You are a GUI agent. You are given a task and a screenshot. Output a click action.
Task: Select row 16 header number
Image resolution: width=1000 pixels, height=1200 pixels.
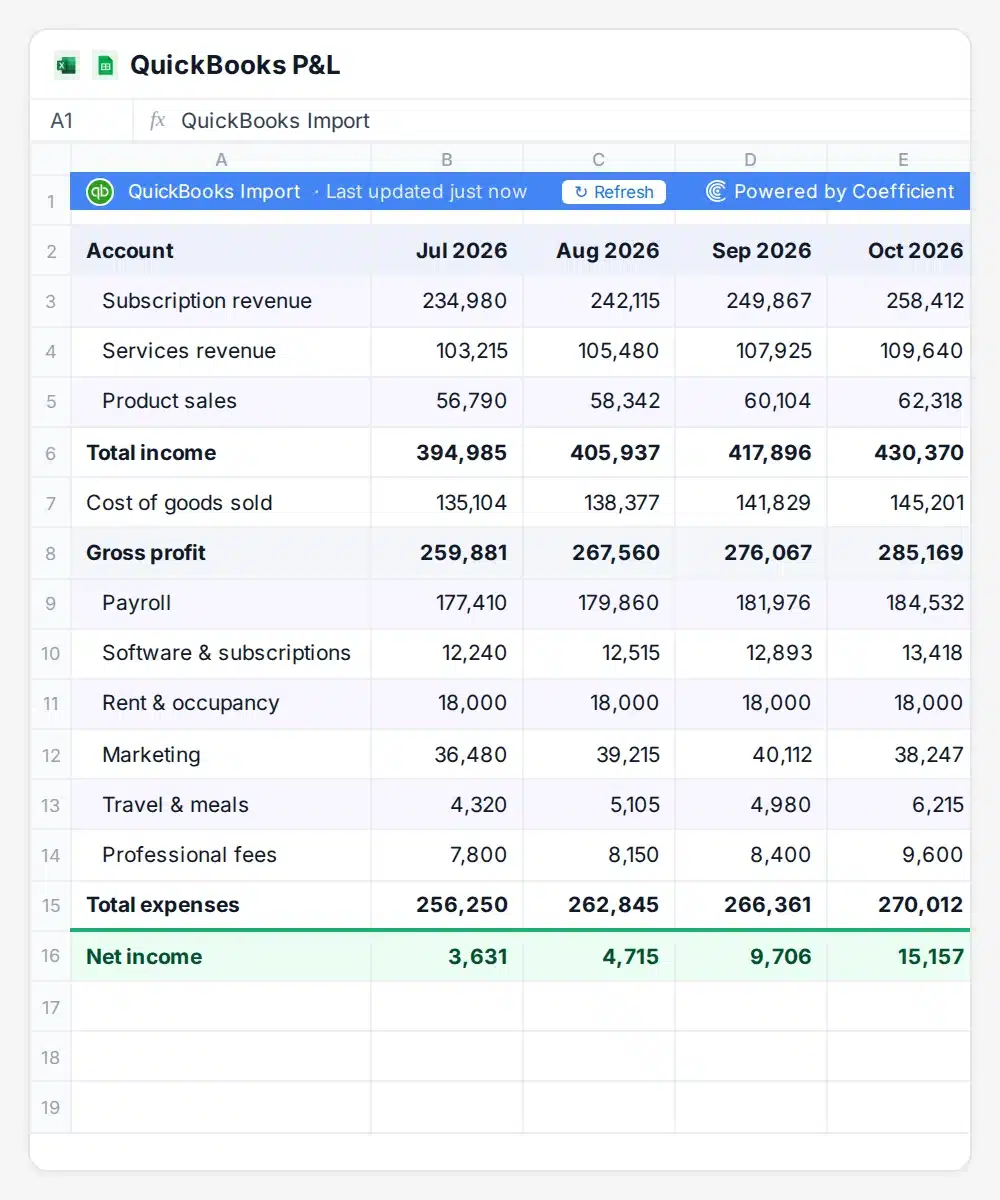pos(51,956)
